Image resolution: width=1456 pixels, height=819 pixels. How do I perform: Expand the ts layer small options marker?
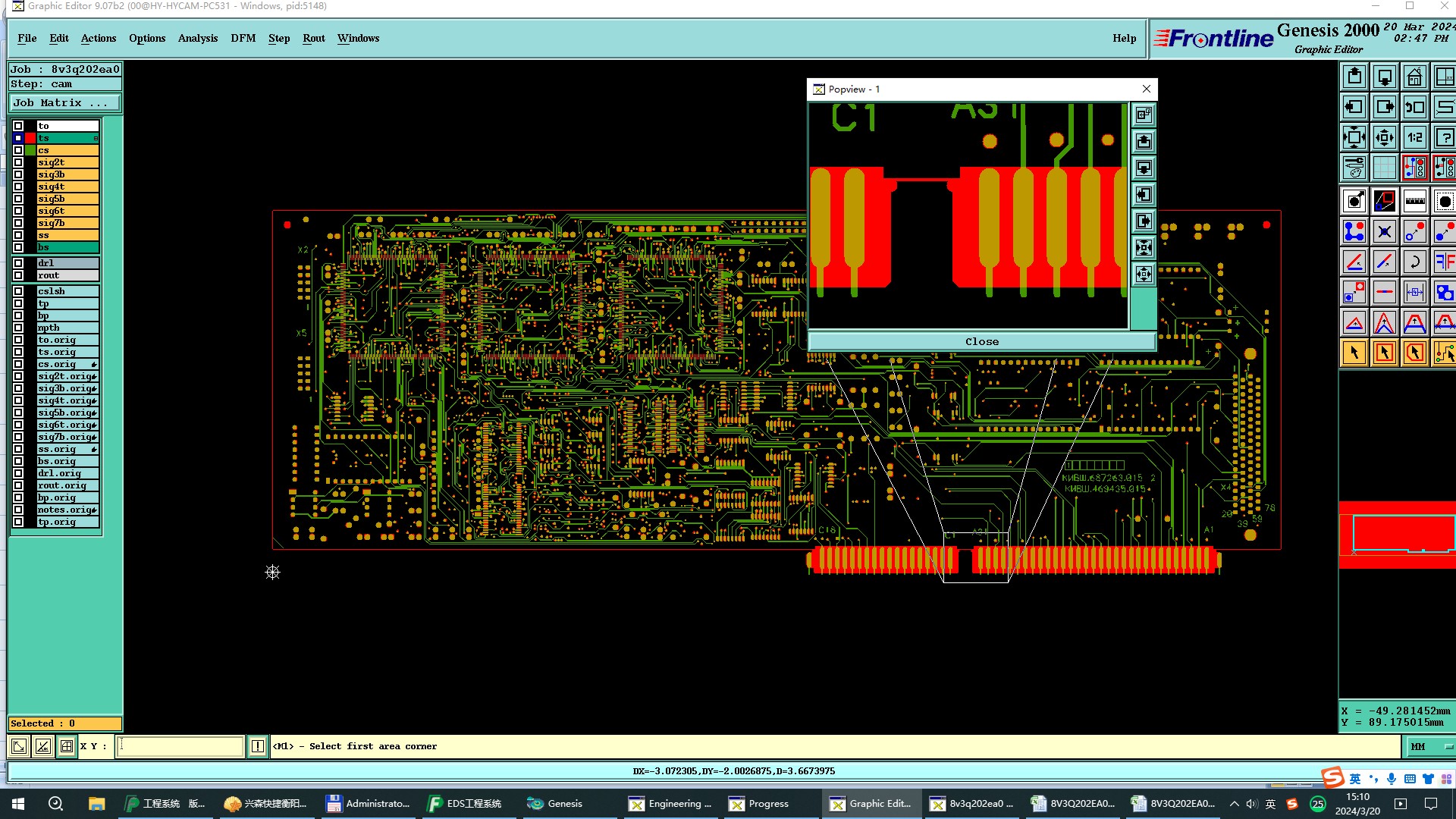pos(96,138)
